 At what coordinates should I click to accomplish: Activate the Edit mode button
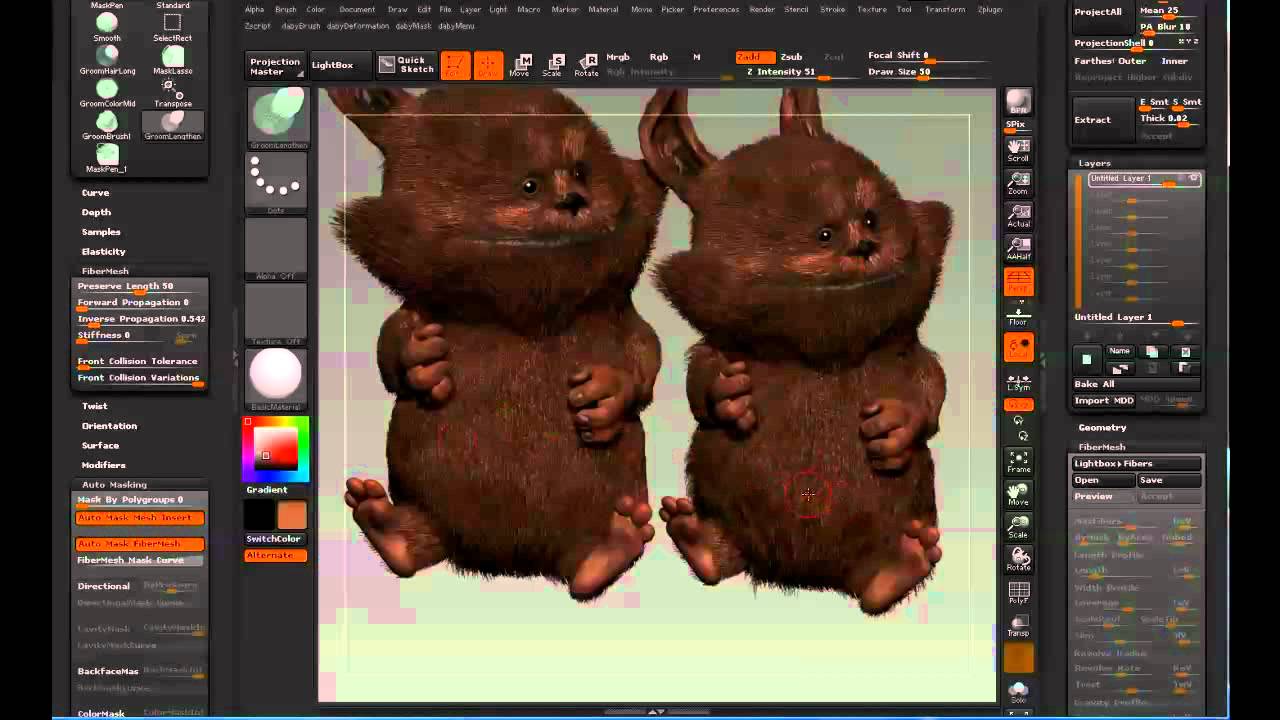[455, 65]
